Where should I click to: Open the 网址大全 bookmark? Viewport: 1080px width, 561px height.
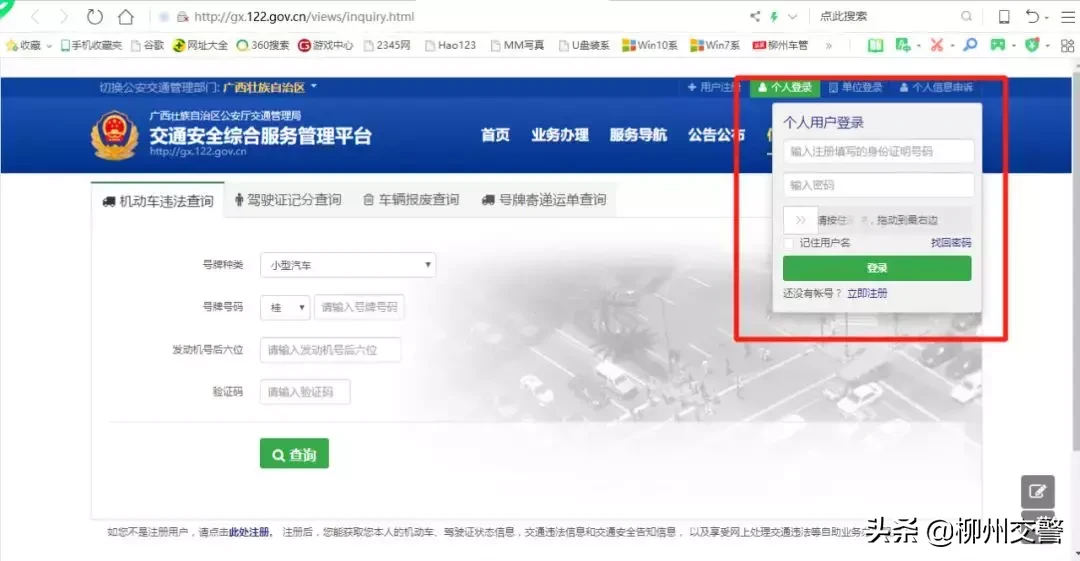pyautogui.click(x=200, y=45)
